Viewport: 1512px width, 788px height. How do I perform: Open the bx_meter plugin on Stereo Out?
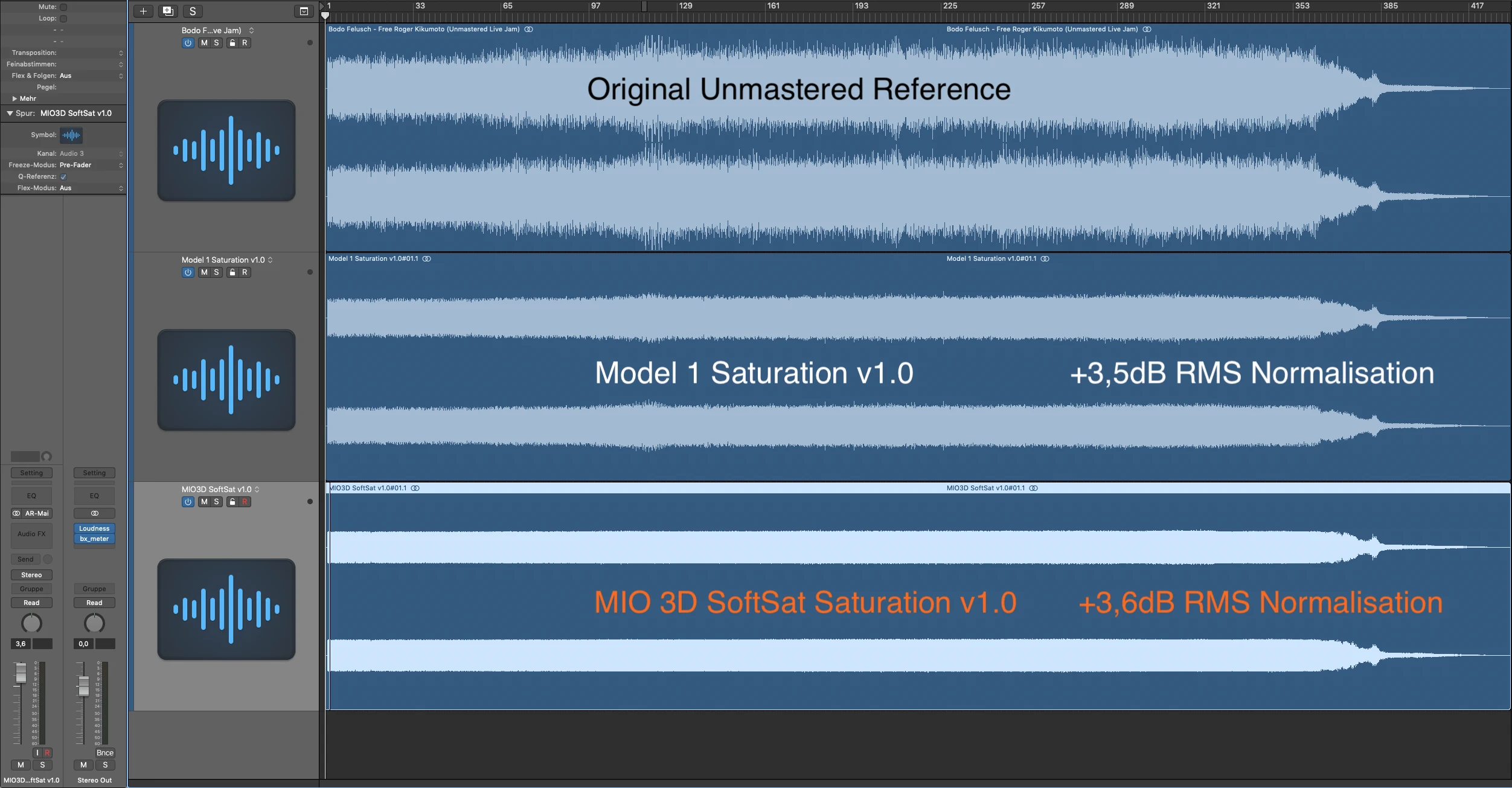point(94,539)
